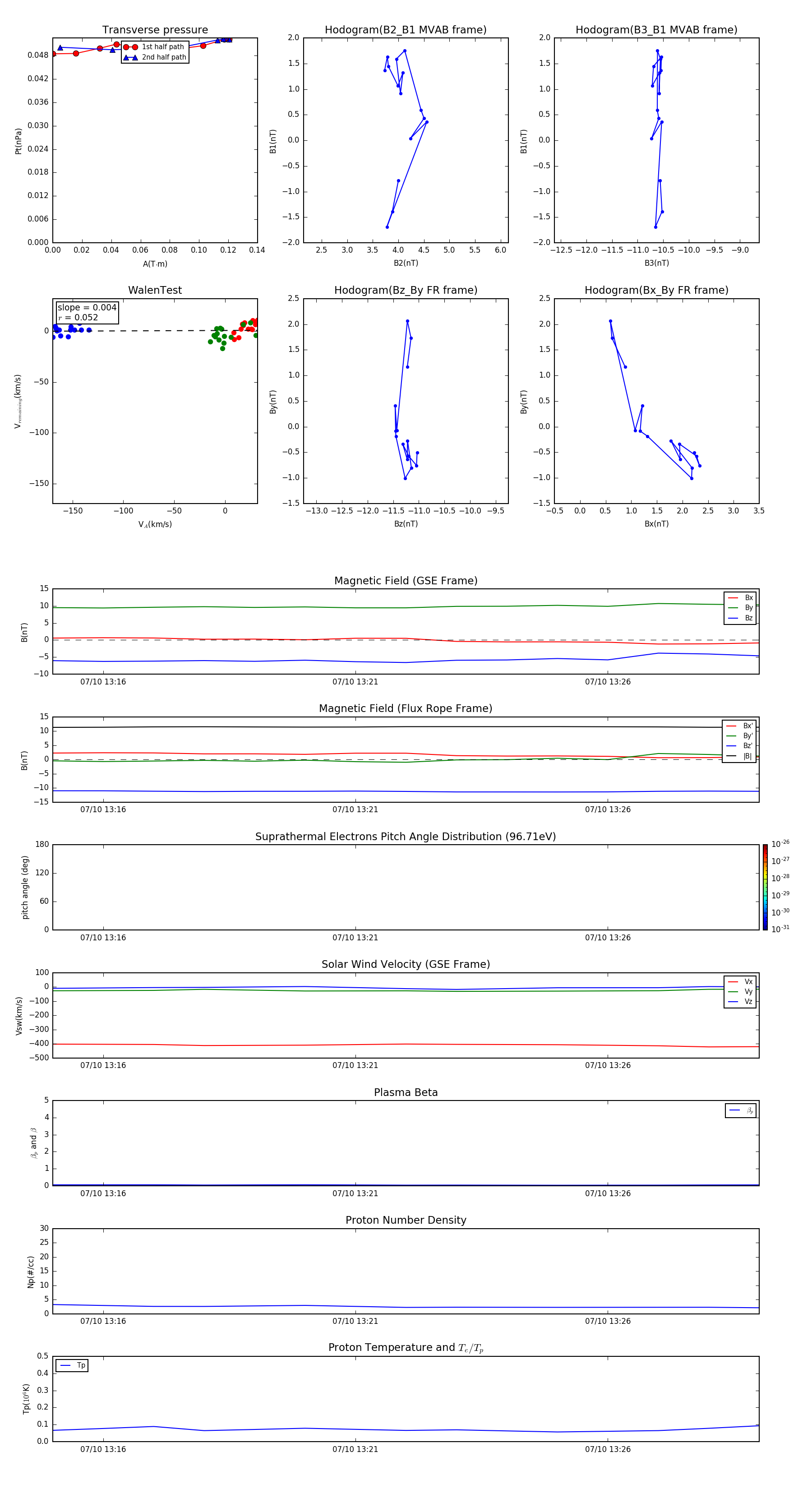
Task: Click the By legend entry in GSE Frame panel
Action: coord(740,607)
